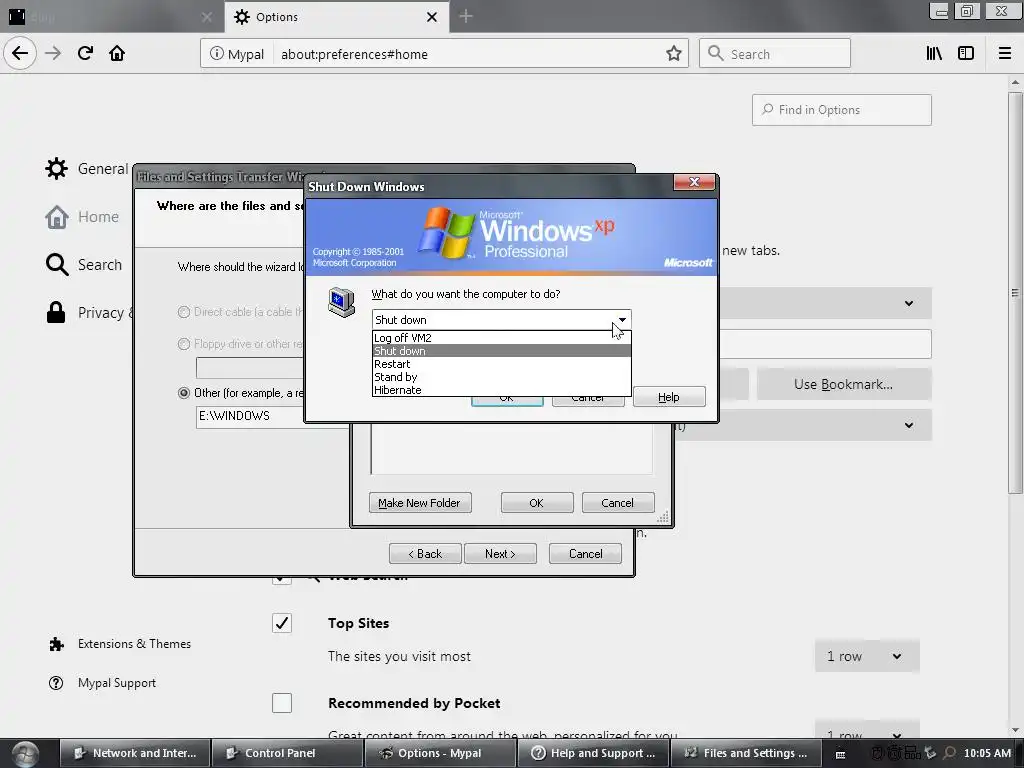Click the keyboard icon in the system tray

(840, 754)
